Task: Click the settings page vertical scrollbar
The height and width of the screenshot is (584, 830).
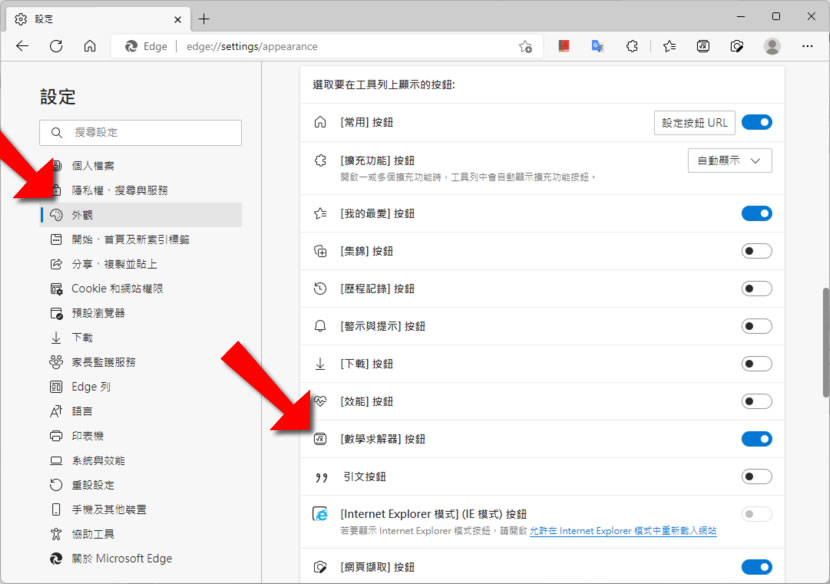Action: click(825, 342)
